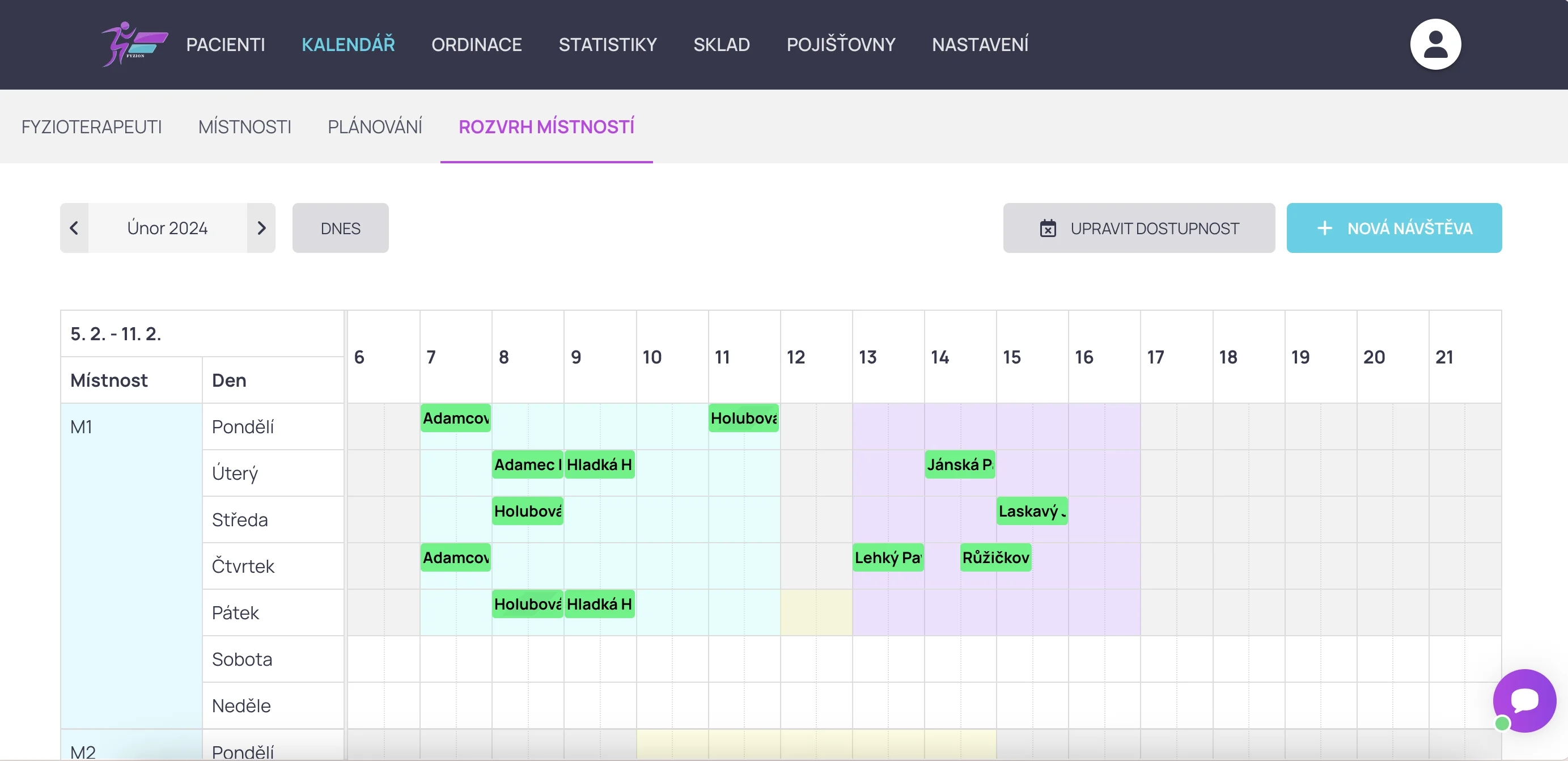Switch to the Fyzioterapeuti tab

click(x=91, y=126)
